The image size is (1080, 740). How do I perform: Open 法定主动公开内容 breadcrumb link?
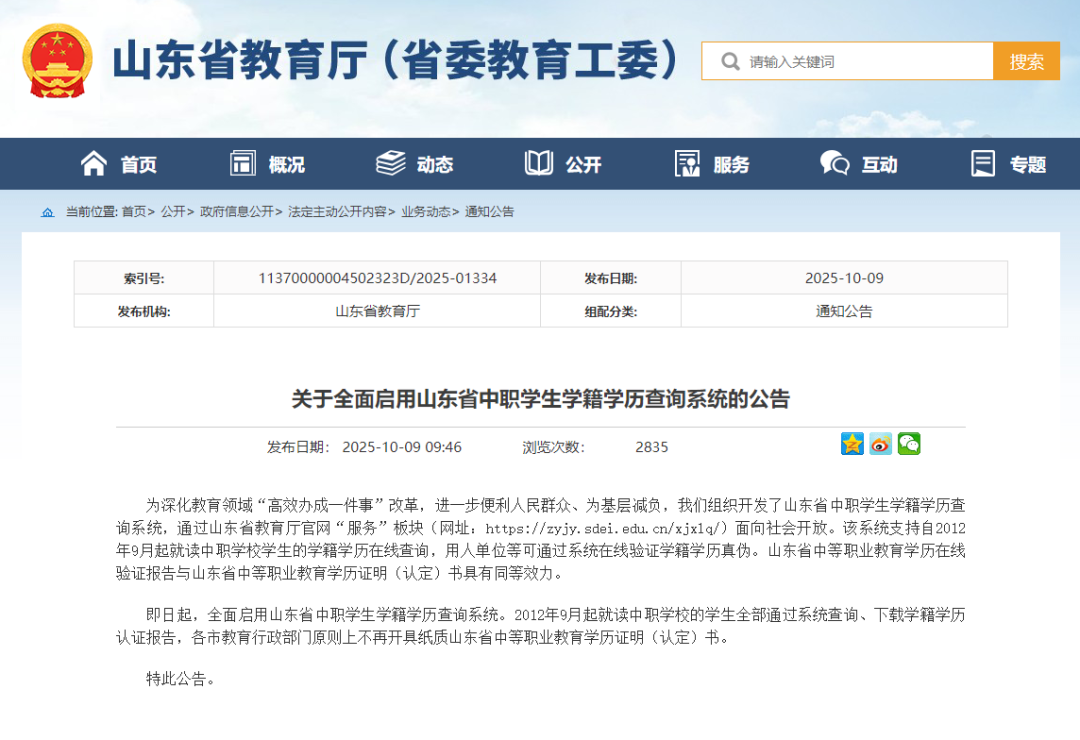tap(337, 212)
